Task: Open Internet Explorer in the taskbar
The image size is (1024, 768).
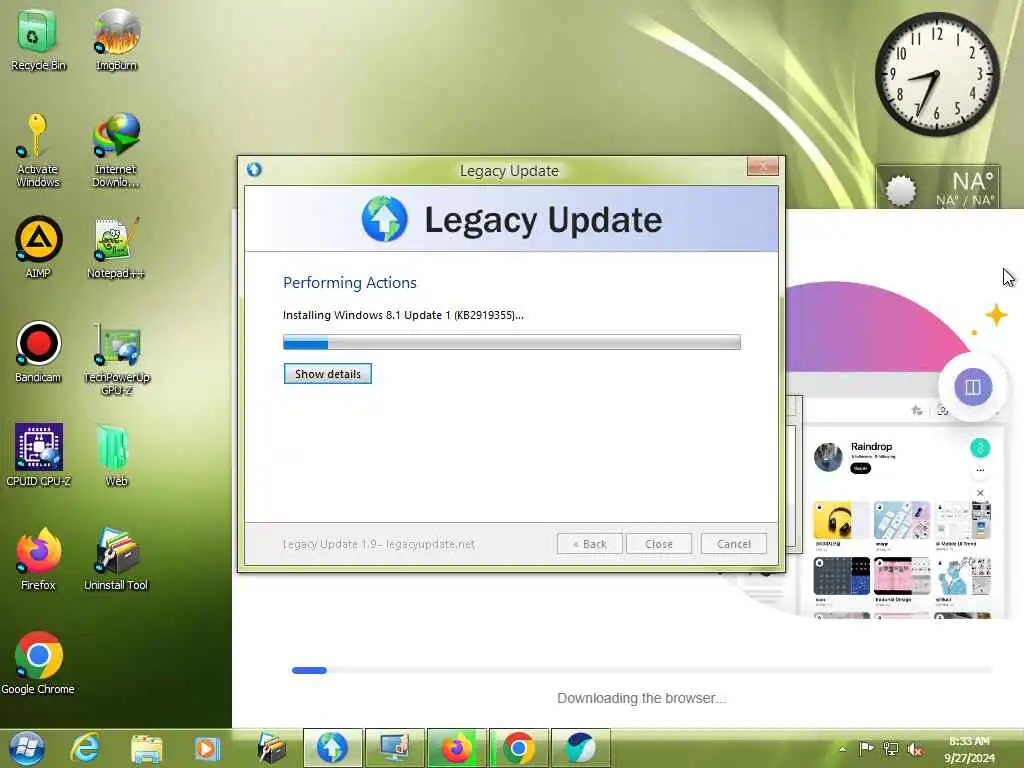Action: 86,748
